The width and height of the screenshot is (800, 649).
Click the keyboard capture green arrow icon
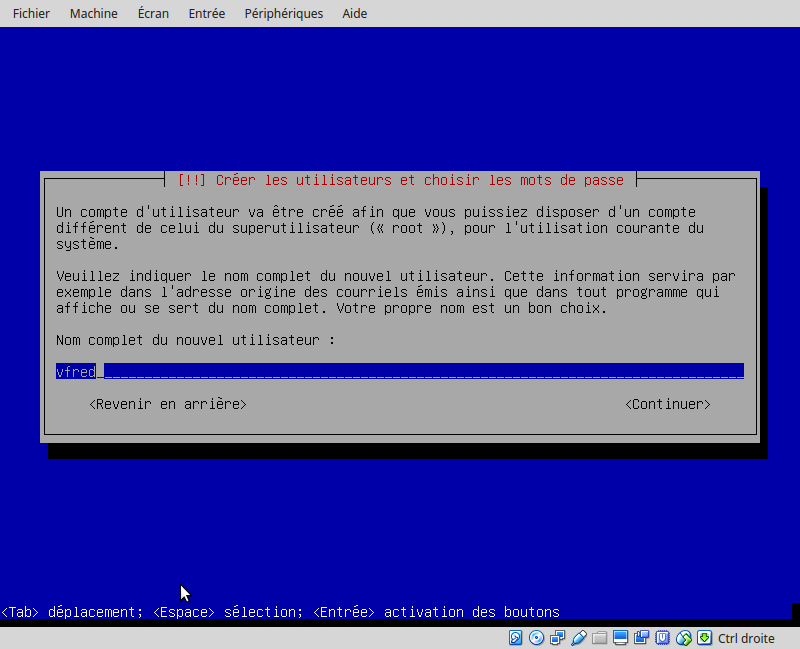click(x=705, y=638)
